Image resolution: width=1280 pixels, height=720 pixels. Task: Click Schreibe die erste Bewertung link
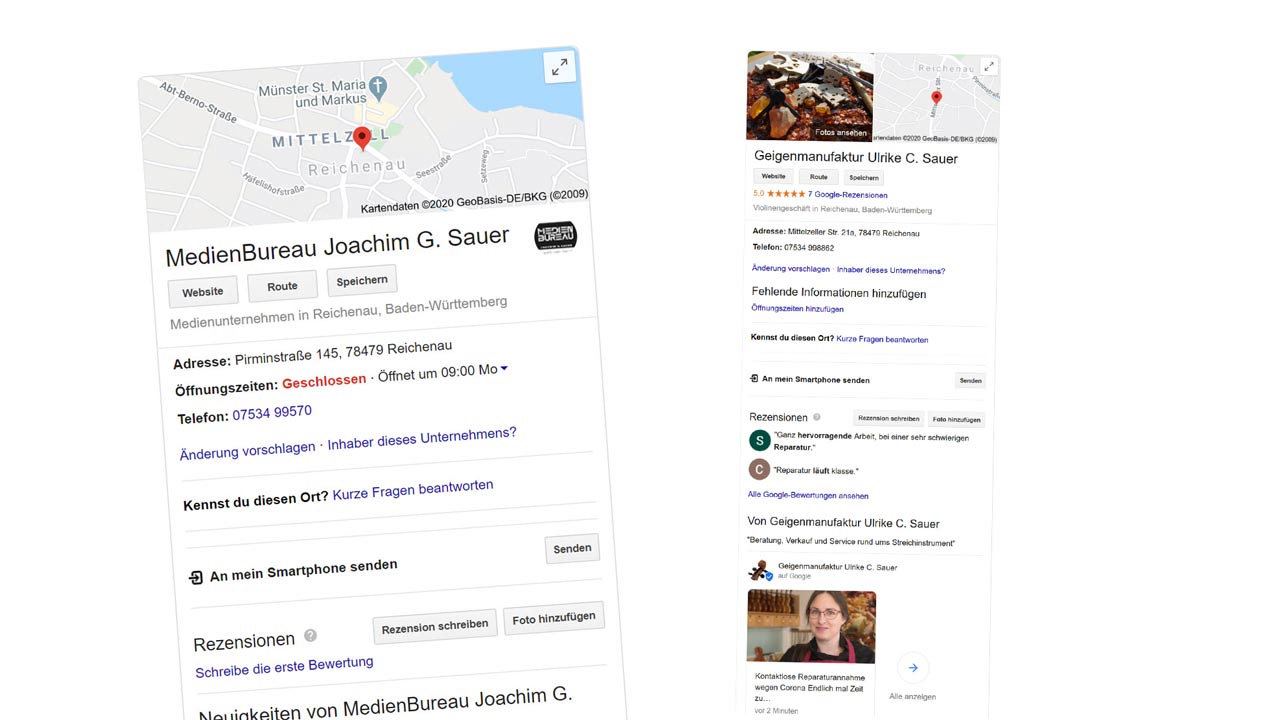pos(284,666)
